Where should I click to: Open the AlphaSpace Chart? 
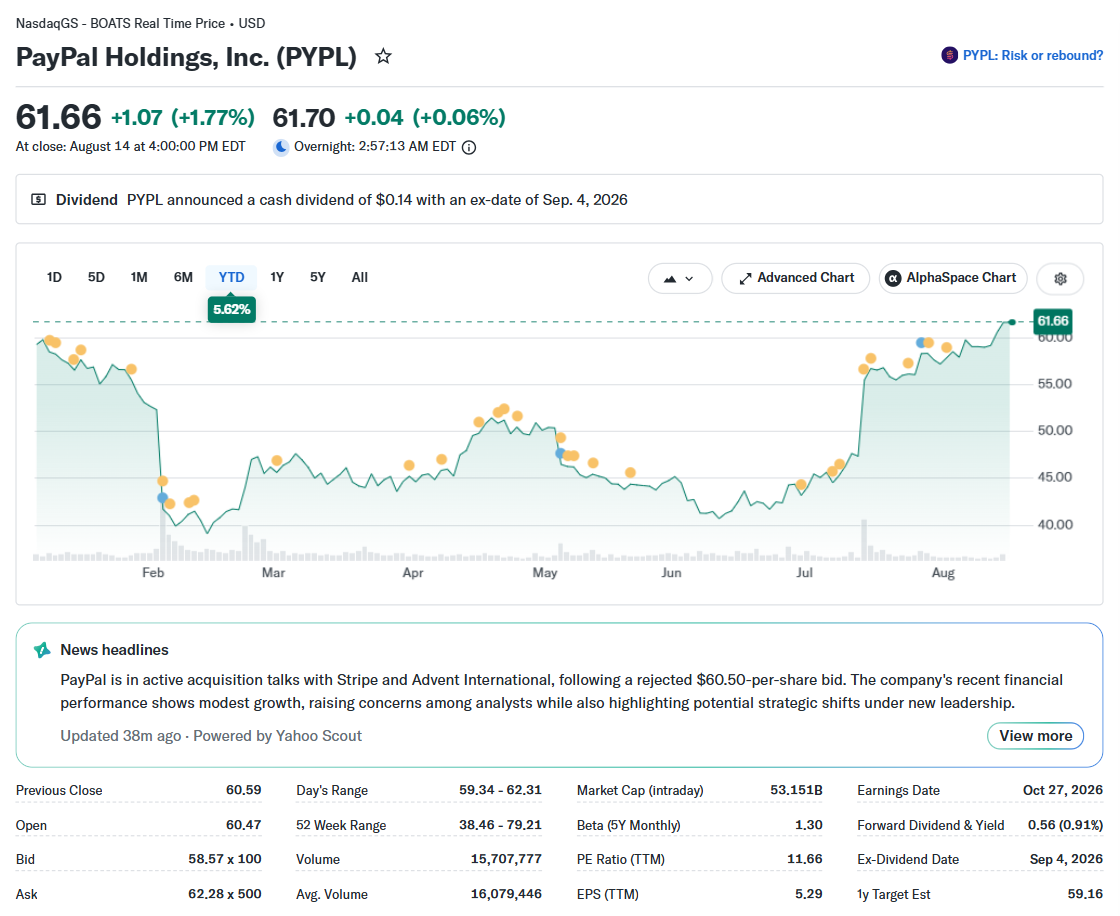(953, 279)
